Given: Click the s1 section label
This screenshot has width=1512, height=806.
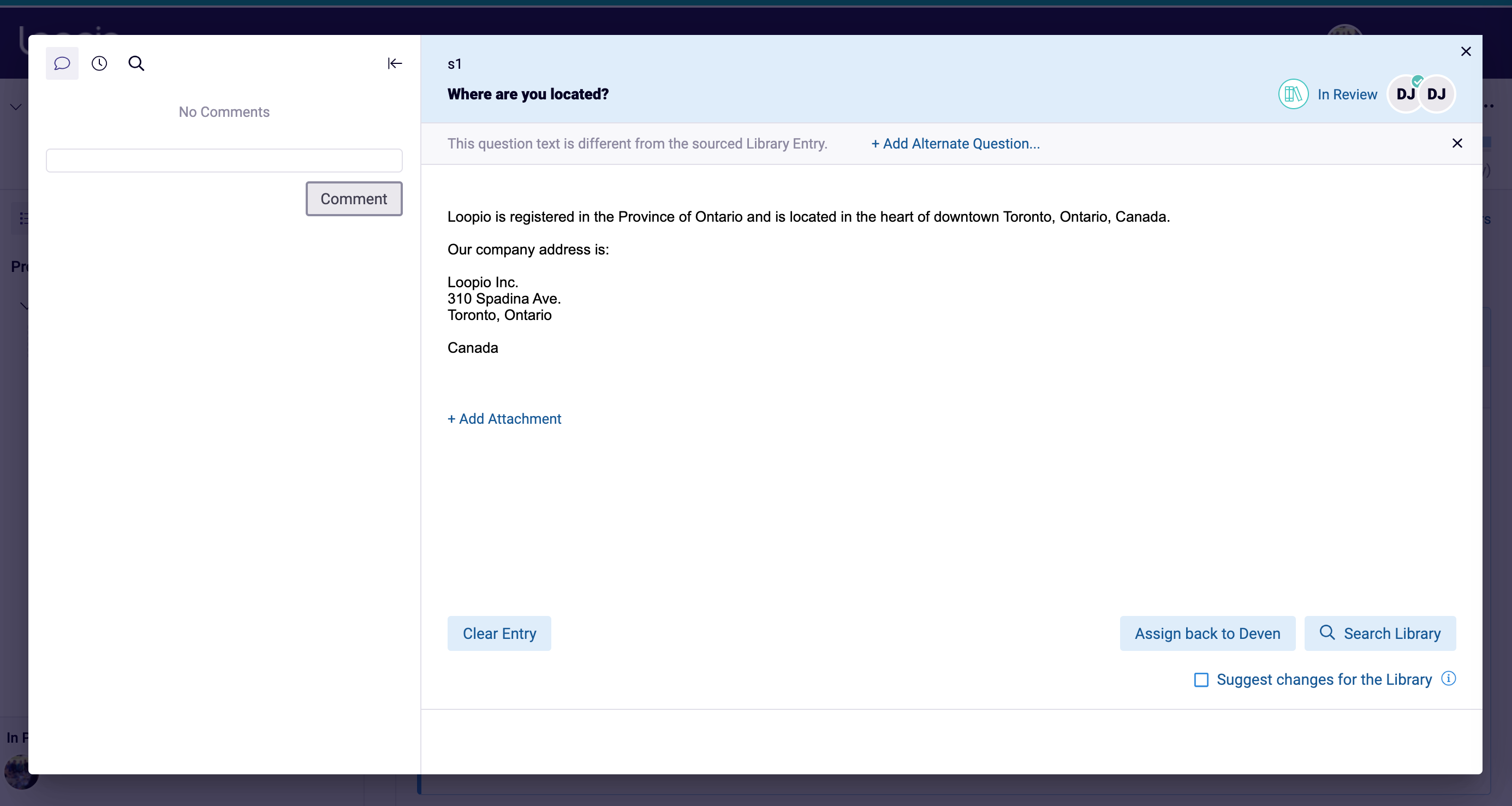Looking at the screenshot, I should pyautogui.click(x=454, y=64).
